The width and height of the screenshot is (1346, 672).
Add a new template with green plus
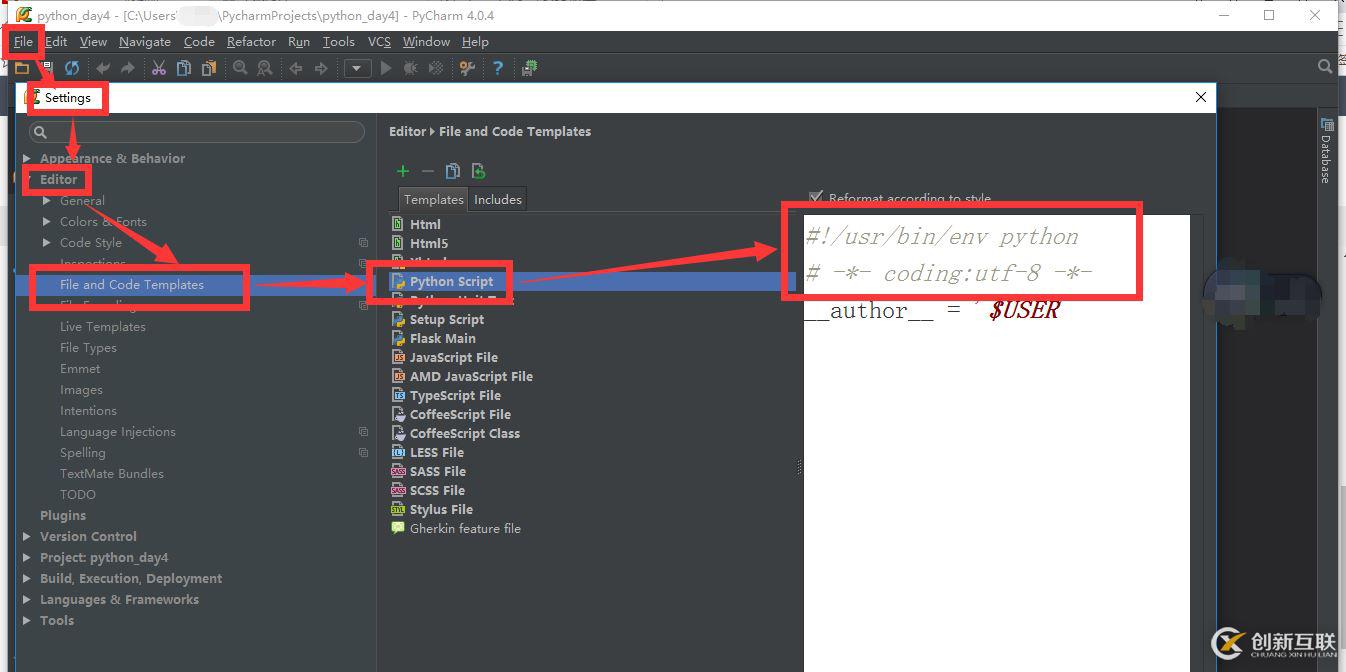[x=403, y=171]
